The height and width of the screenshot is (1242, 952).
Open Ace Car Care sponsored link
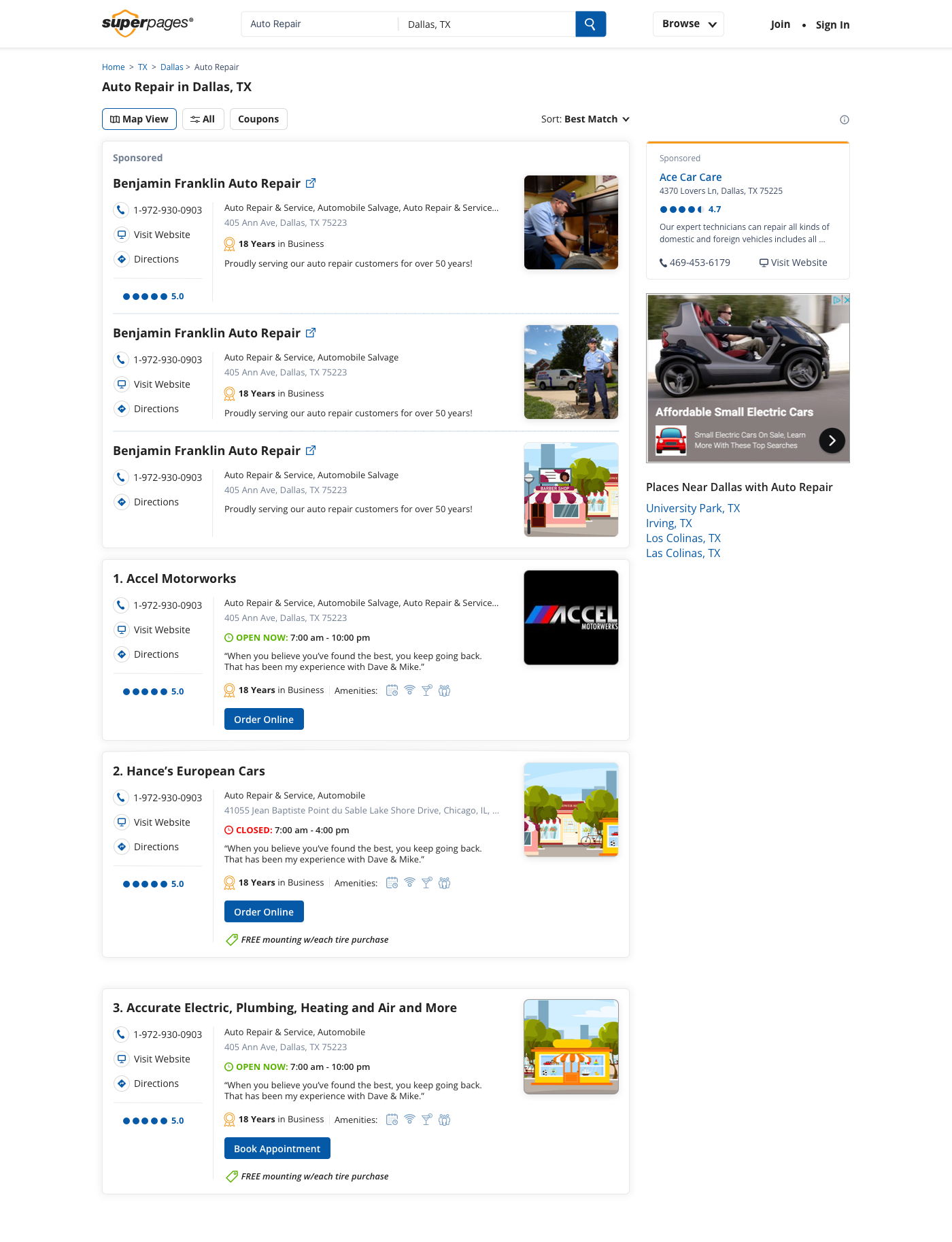point(690,177)
